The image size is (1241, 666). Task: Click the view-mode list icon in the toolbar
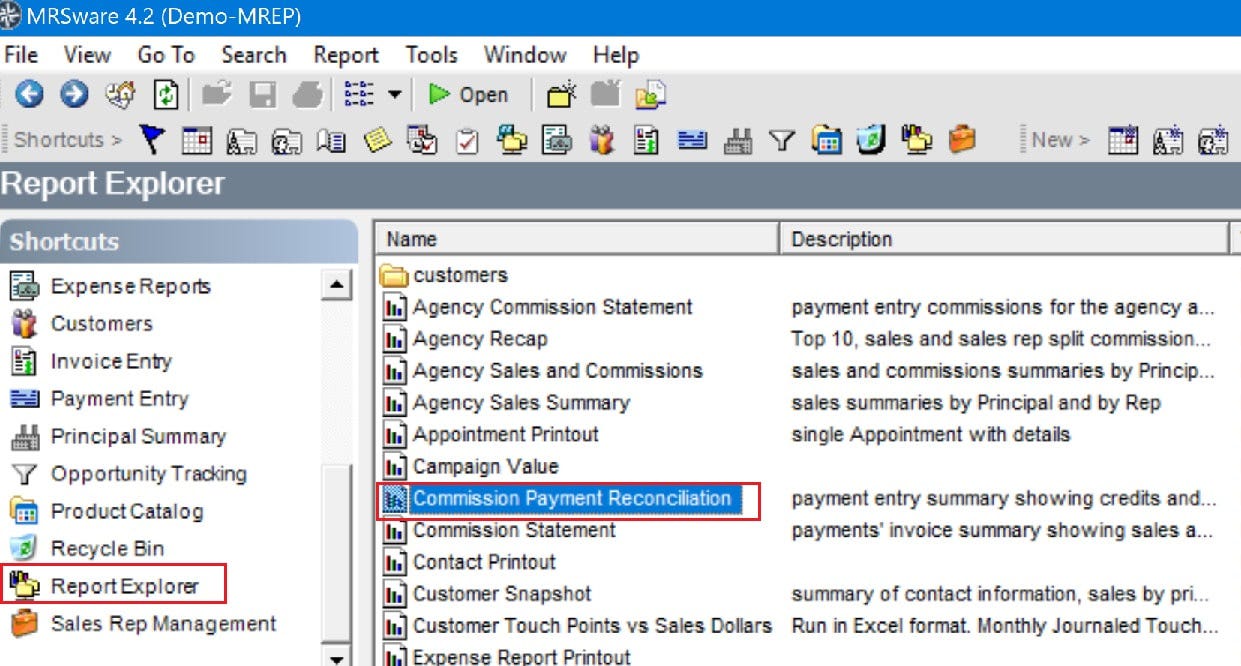coord(358,94)
